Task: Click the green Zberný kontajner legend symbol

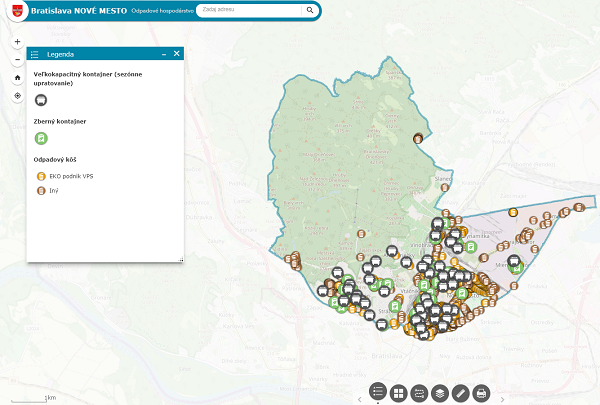Action: [x=41, y=139]
